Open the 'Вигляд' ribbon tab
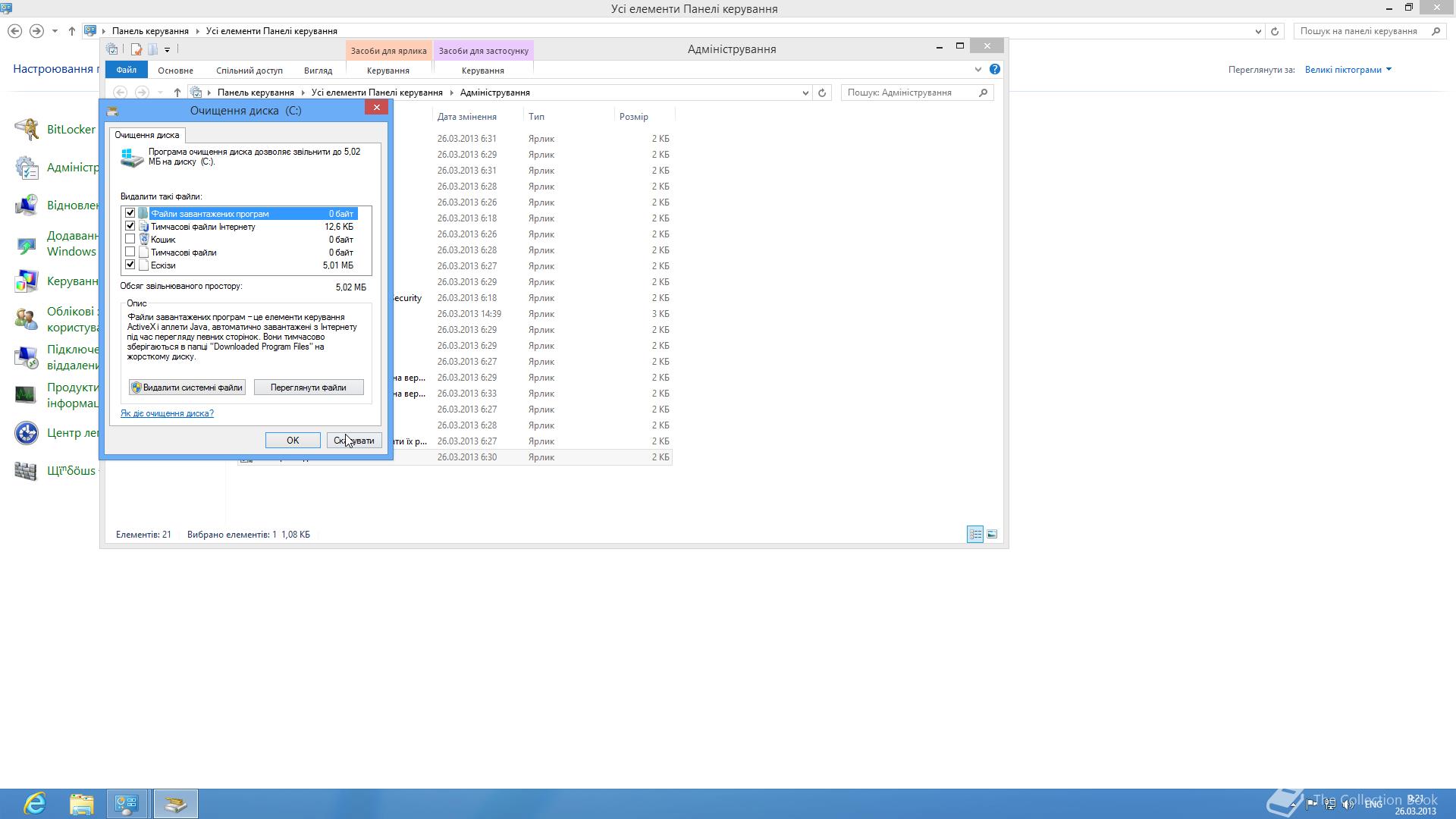This screenshot has width=1456, height=819. (x=318, y=70)
